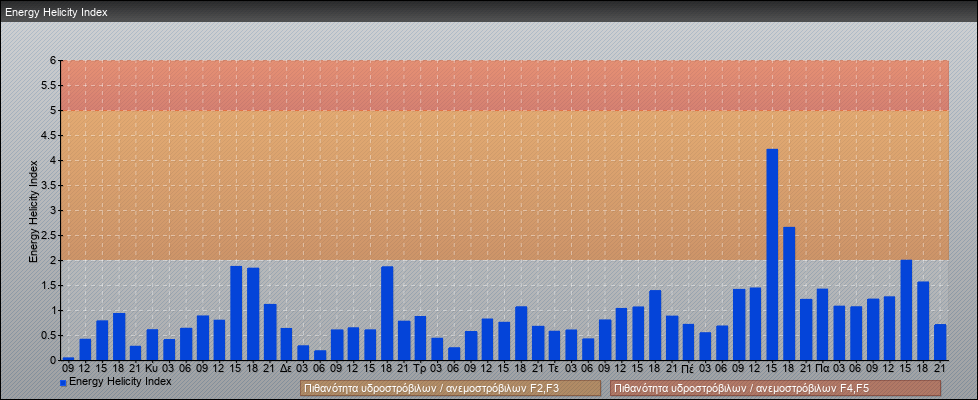The image size is (978, 400).
Task: Click the y-axis value 2
Action: pyautogui.click(x=53, y=260)
